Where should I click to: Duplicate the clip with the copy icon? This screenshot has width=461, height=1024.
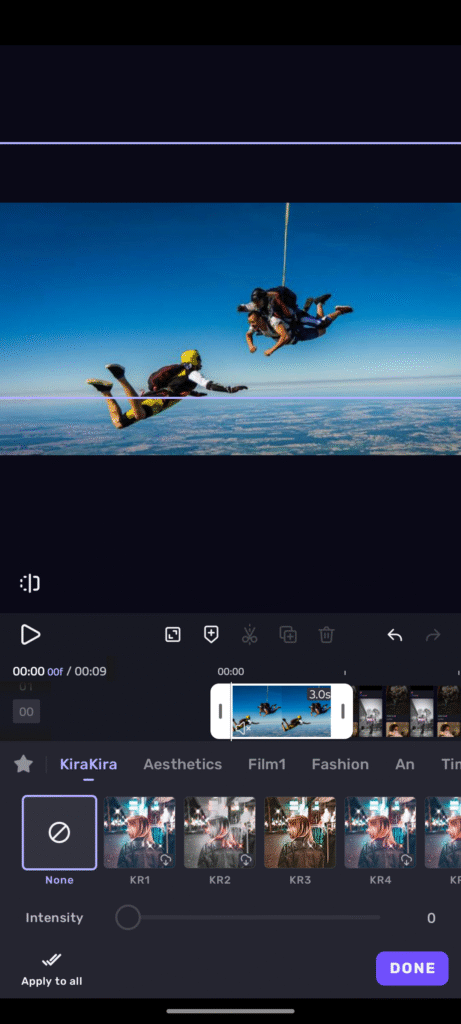288,634
